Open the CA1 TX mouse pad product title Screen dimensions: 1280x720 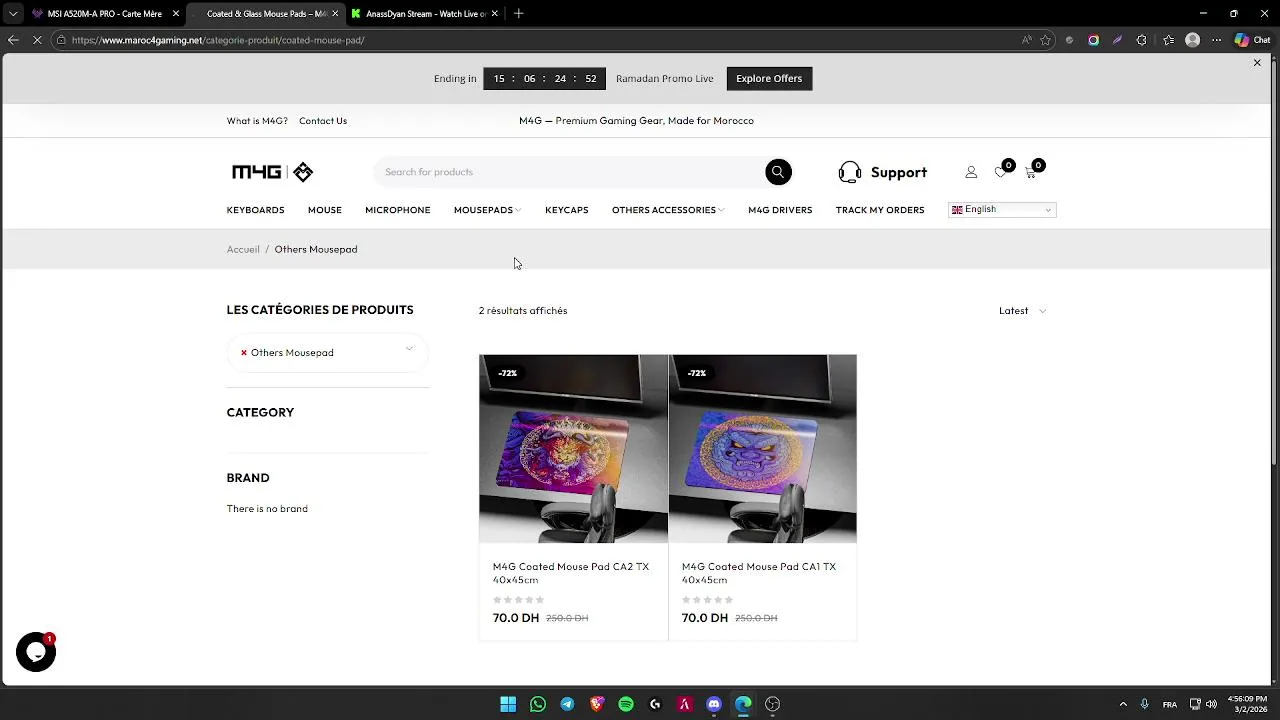tap(759, 573)
